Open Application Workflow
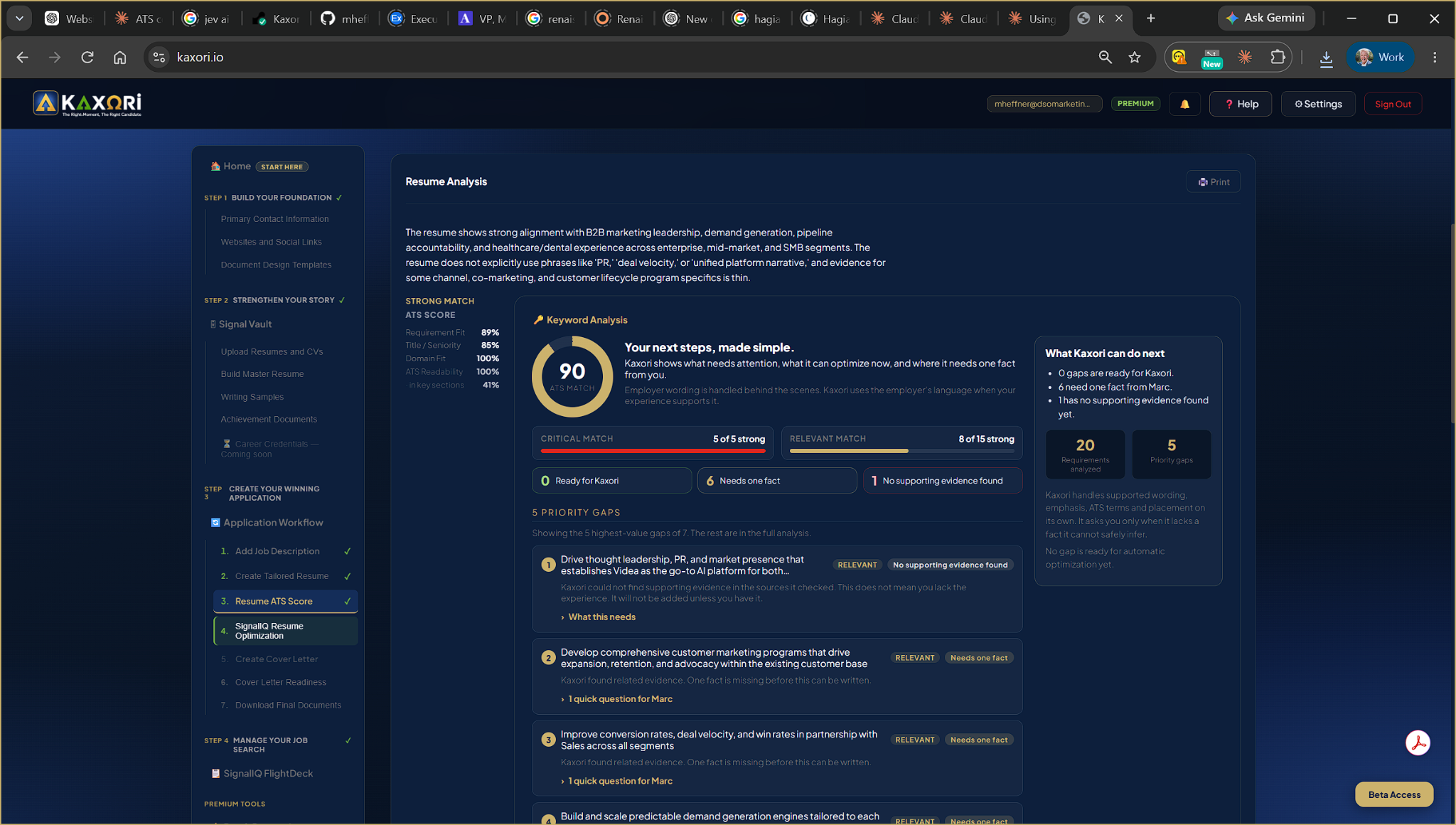The height and width of the screenshot is (825, 1456). pyautogui.click(x=267, y=523)
